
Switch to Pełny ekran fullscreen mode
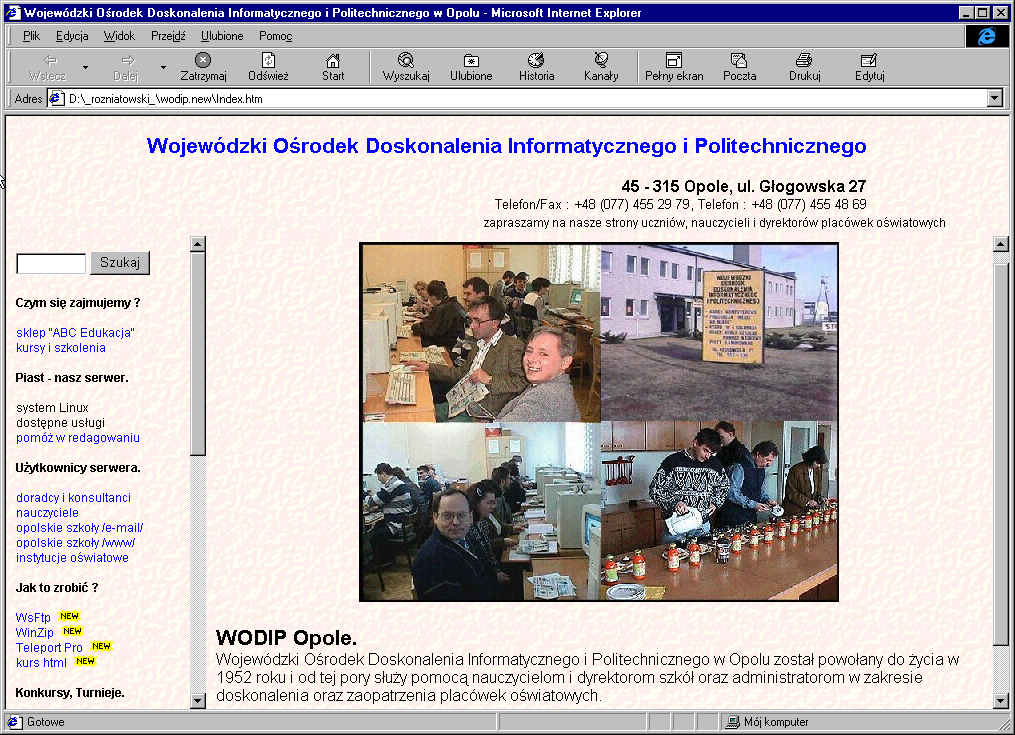pyautogui.click(x=674, y=61)
